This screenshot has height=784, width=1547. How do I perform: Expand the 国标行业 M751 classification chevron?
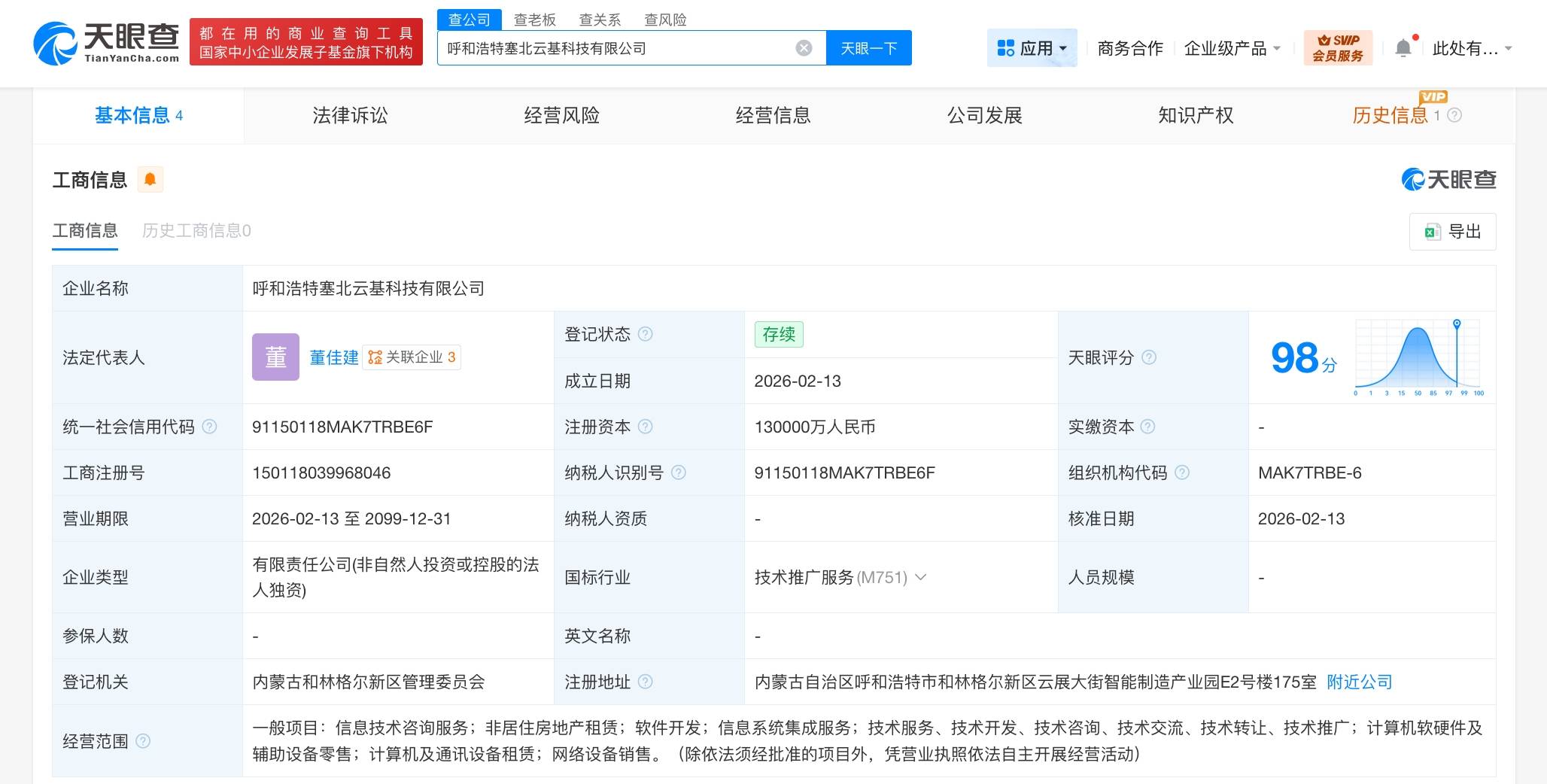921,578
